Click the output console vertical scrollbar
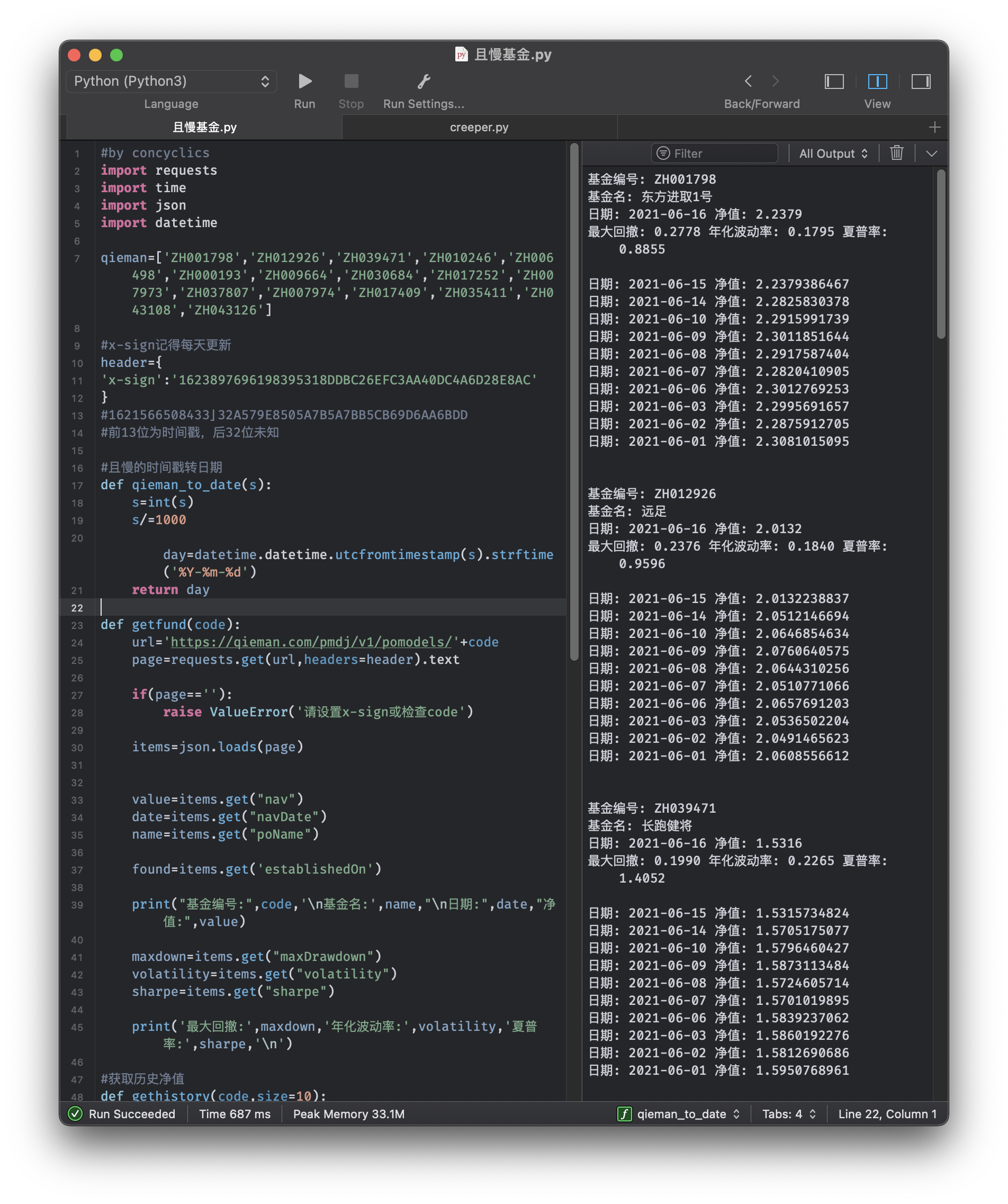 941,254
